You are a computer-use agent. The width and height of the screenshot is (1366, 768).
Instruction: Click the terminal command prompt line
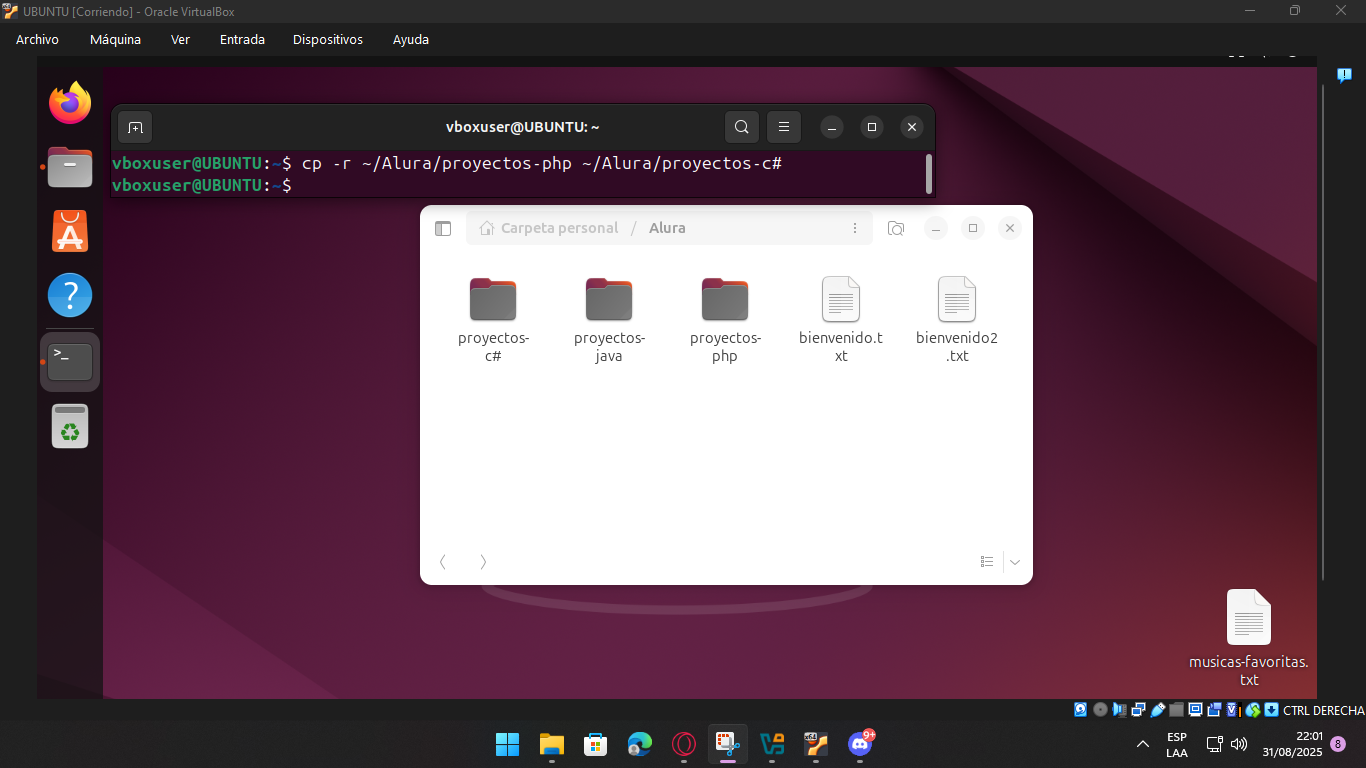pos(518,186)
